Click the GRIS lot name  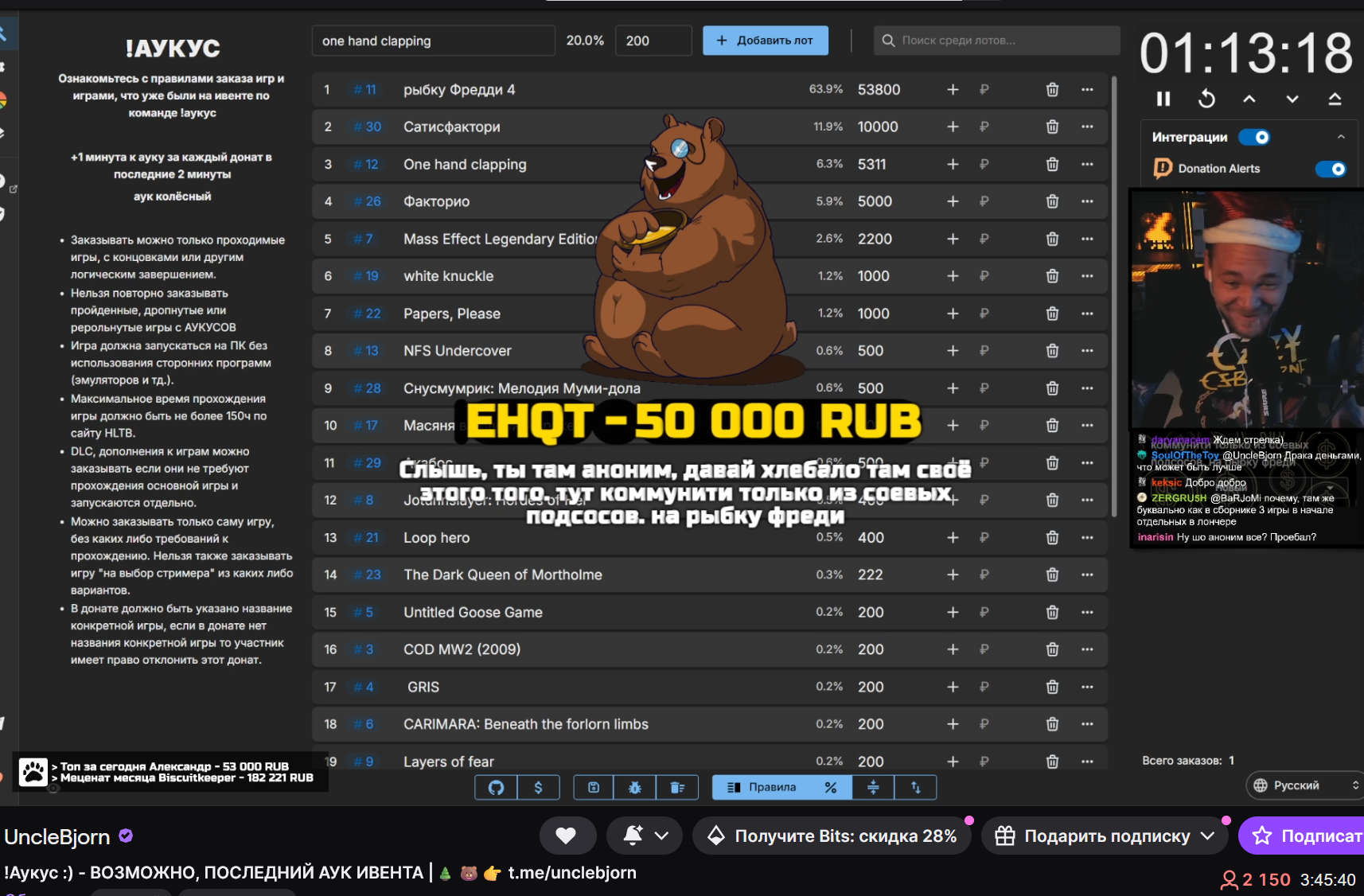[423, 687]
